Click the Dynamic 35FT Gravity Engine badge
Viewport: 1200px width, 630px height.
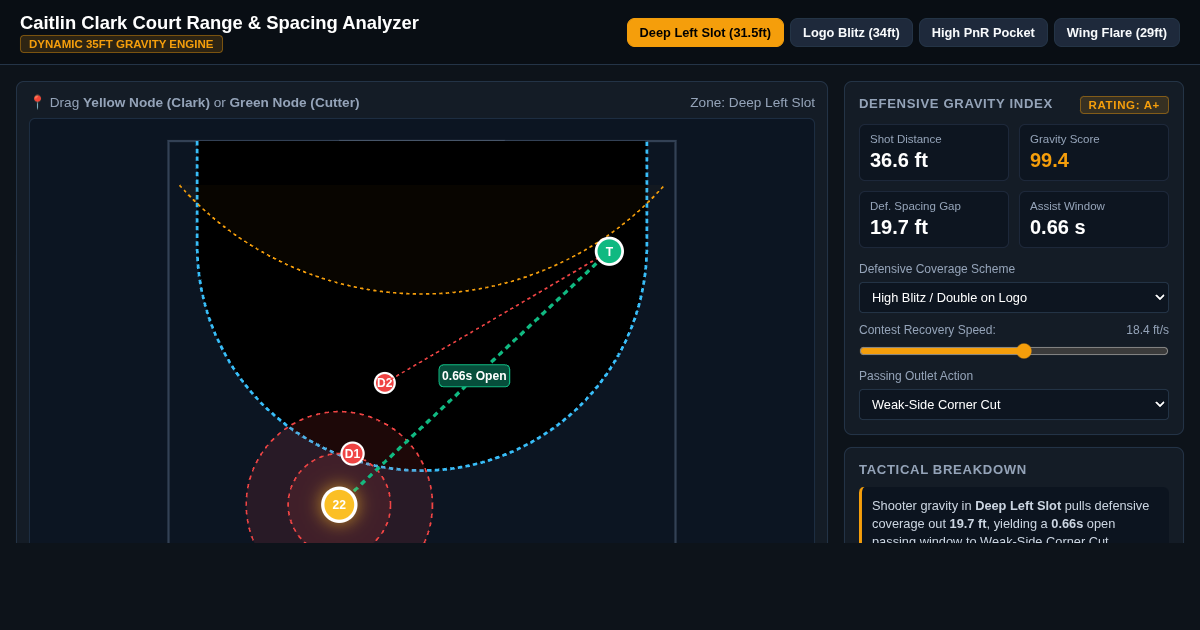point(121,44)
